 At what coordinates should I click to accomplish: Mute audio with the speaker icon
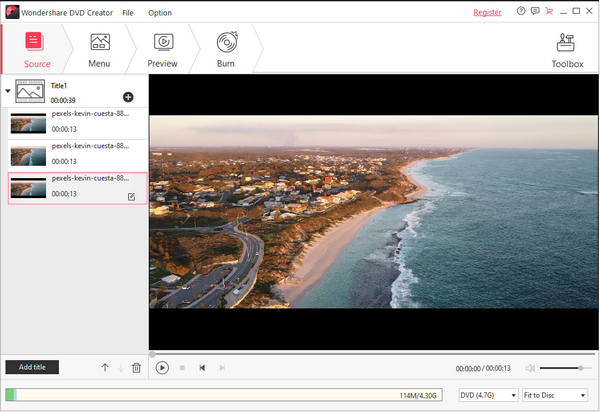coord(530,368)
